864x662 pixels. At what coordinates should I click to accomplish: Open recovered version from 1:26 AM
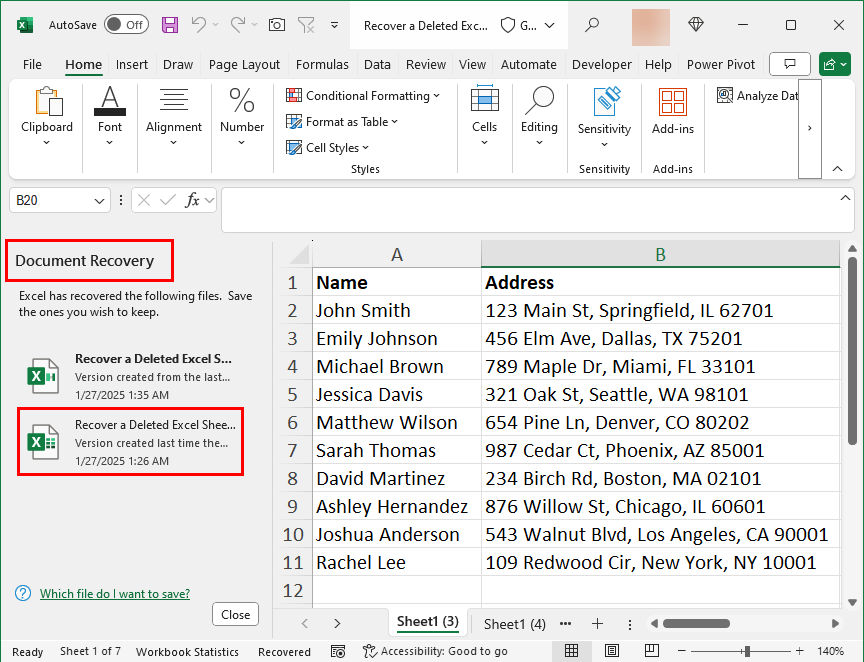pos(130,442)
